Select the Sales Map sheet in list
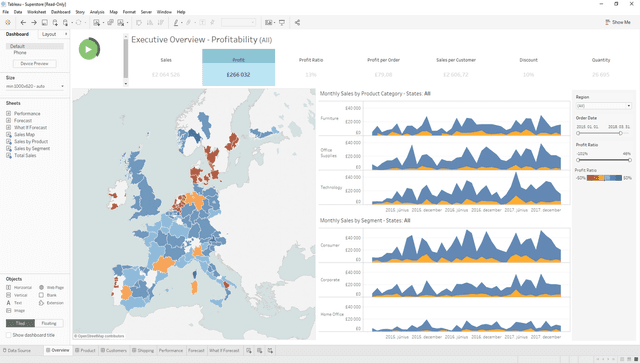The image size is (640, 363). tap(24, 134)
